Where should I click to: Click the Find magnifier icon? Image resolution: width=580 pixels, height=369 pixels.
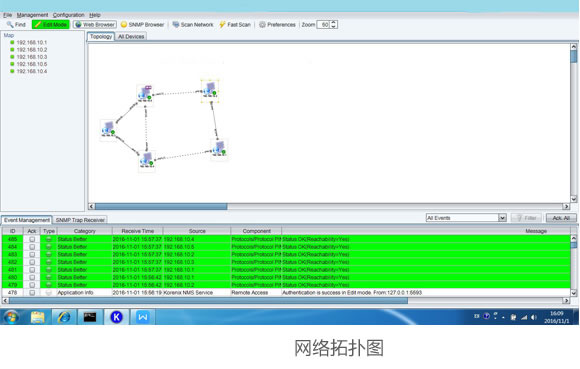click(x=10, y=24)
